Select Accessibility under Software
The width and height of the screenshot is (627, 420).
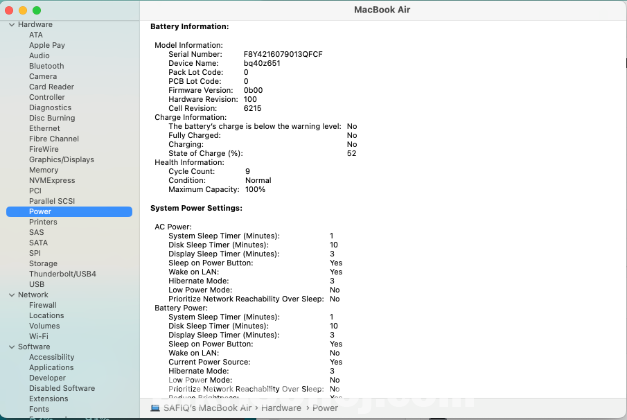pyautogui.click(x=52, y=357)
